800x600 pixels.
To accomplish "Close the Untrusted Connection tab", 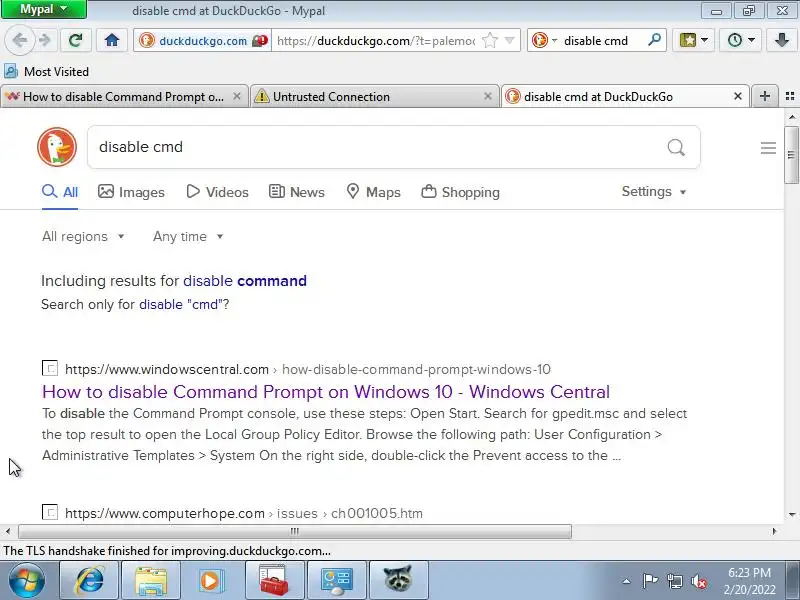I will [488, 96].
